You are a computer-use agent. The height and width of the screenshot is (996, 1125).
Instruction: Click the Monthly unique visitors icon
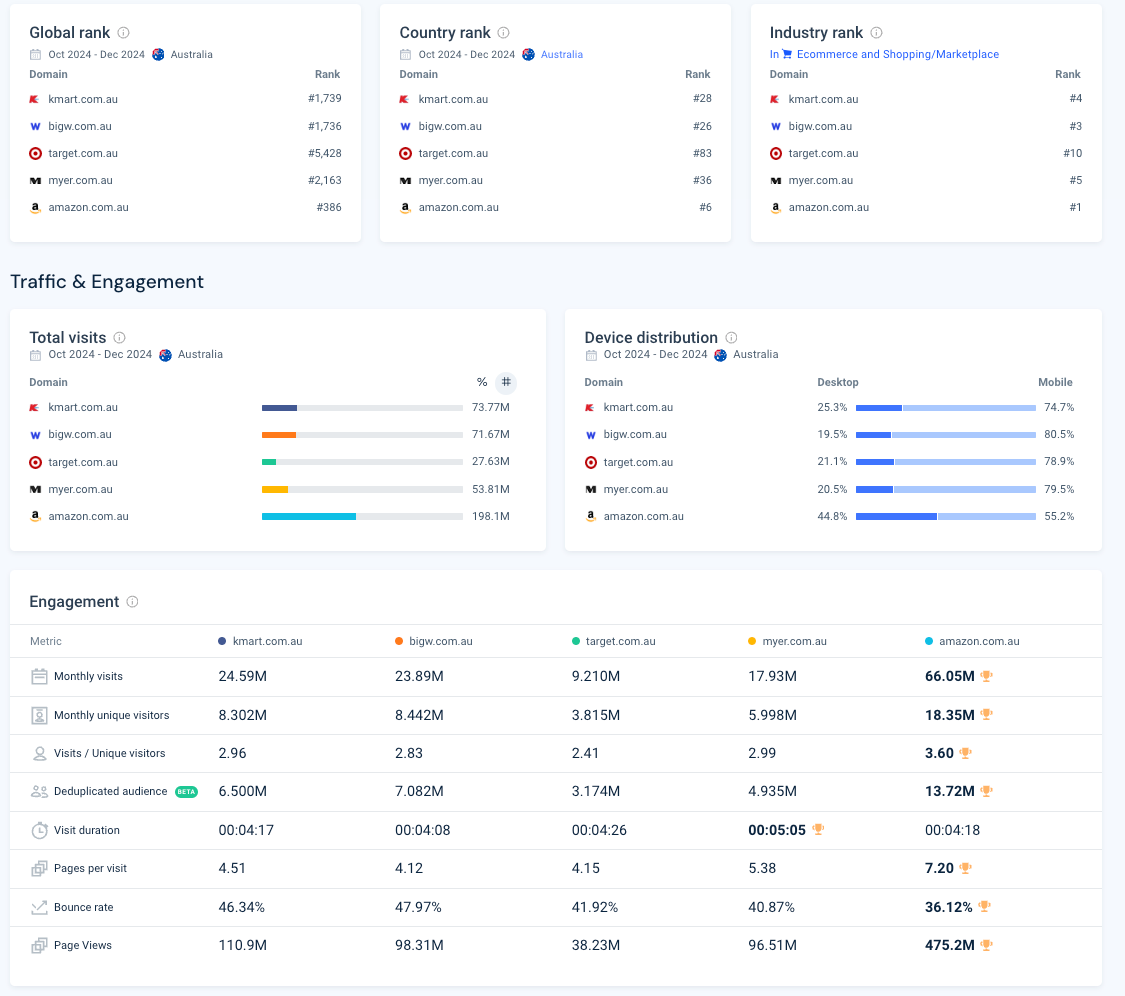coord(39,715)
